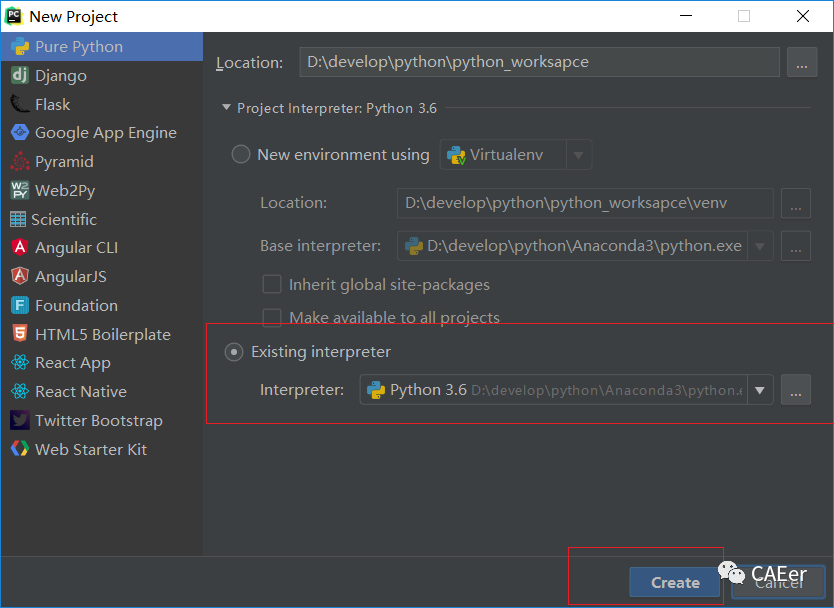Viewport: 834px width, 608px height.
Task: Click the Pyramid red icon
Action: [20, 161]
